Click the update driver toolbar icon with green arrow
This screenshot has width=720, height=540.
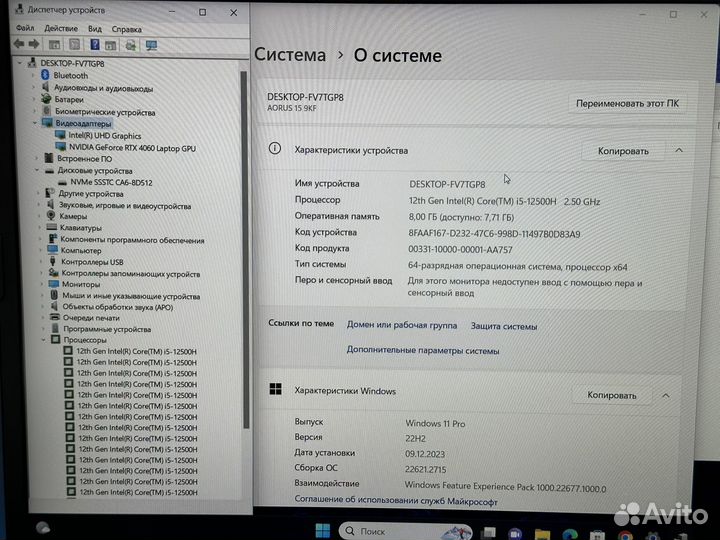coord(130,45)
